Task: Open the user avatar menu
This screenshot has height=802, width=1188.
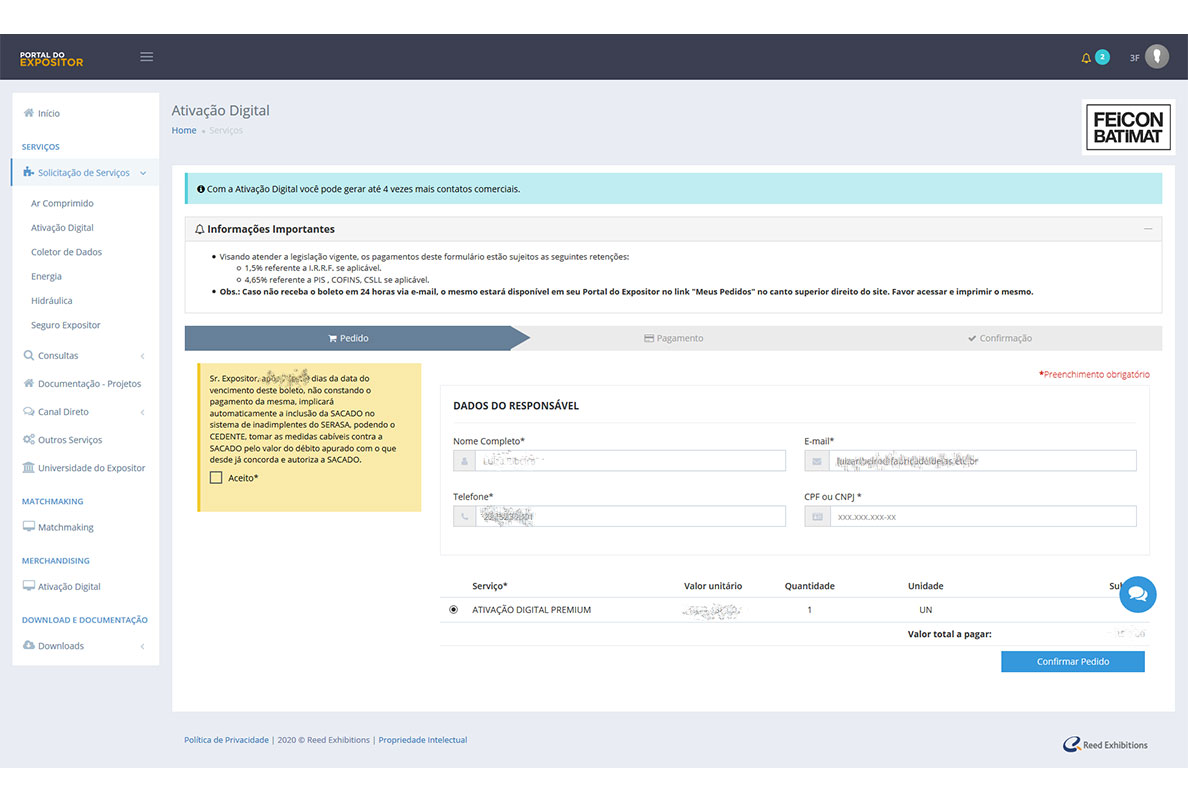Action: click(1156, 57)
